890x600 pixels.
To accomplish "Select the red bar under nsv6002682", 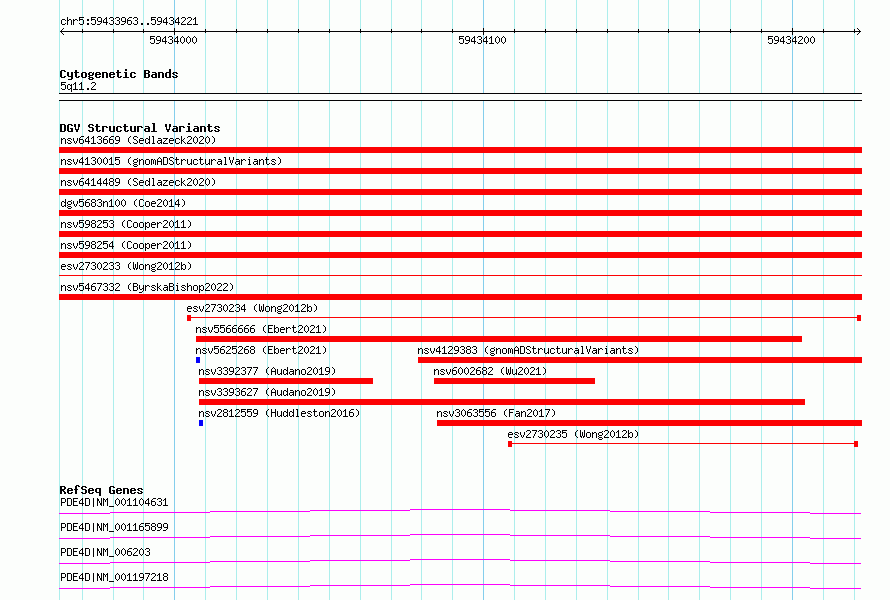I will tap(514, 381).
